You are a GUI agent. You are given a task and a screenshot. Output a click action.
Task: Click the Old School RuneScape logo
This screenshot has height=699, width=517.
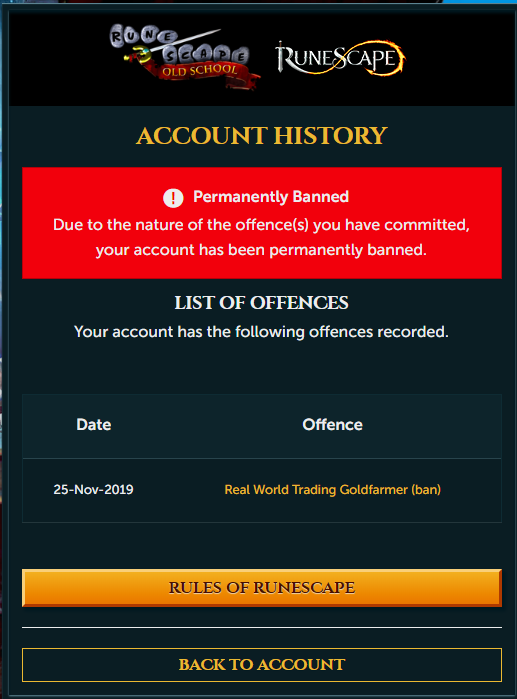pyautogui.click(x=184, y=57)
